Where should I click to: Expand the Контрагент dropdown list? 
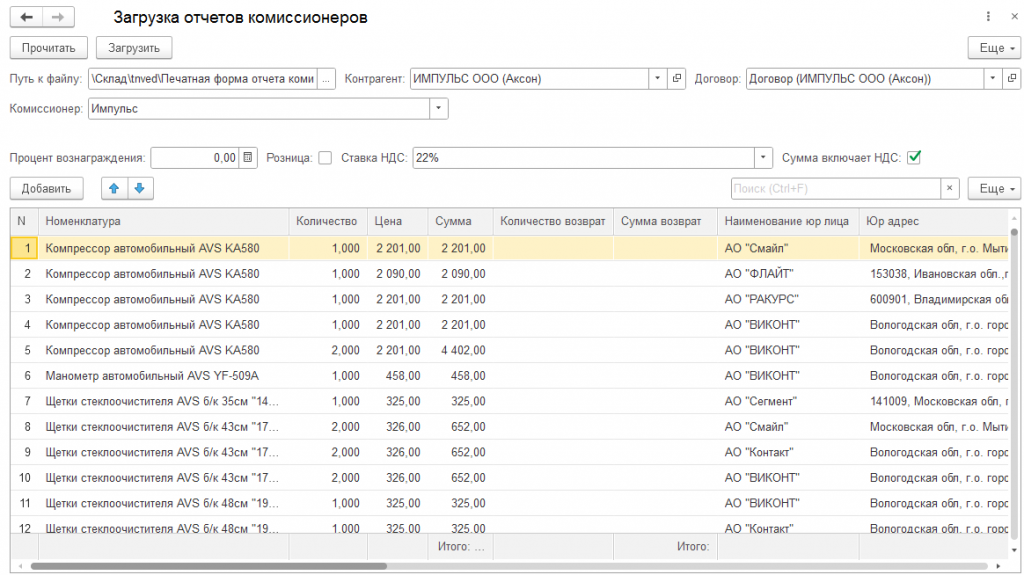pos(658,78)
